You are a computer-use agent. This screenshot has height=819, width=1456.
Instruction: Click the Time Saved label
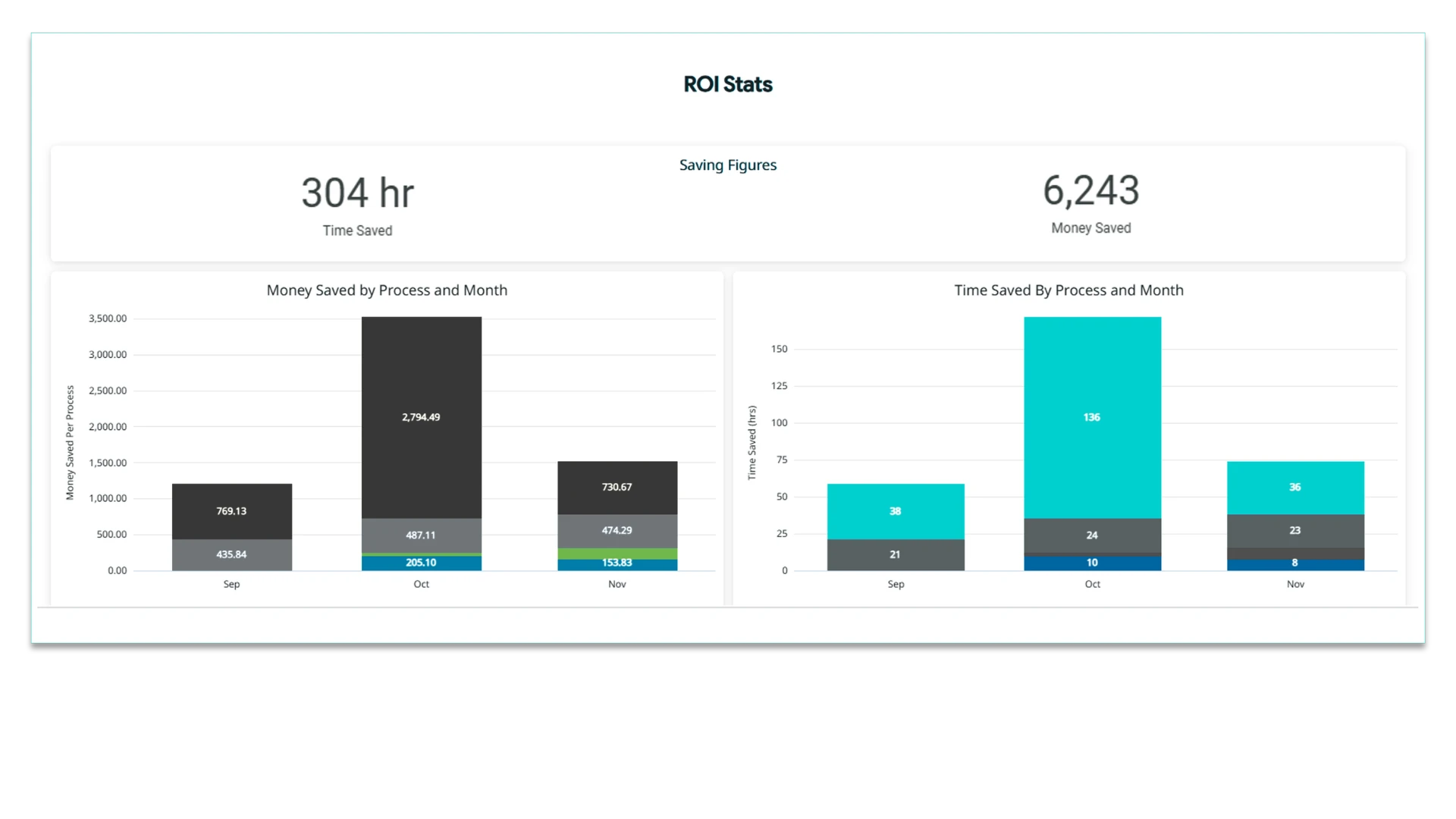(x=357, y=231)
